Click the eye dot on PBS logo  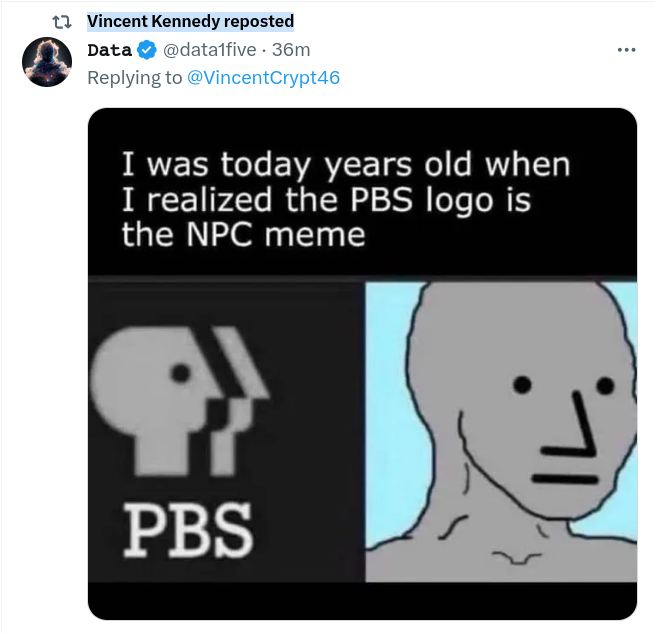point(180,373)
